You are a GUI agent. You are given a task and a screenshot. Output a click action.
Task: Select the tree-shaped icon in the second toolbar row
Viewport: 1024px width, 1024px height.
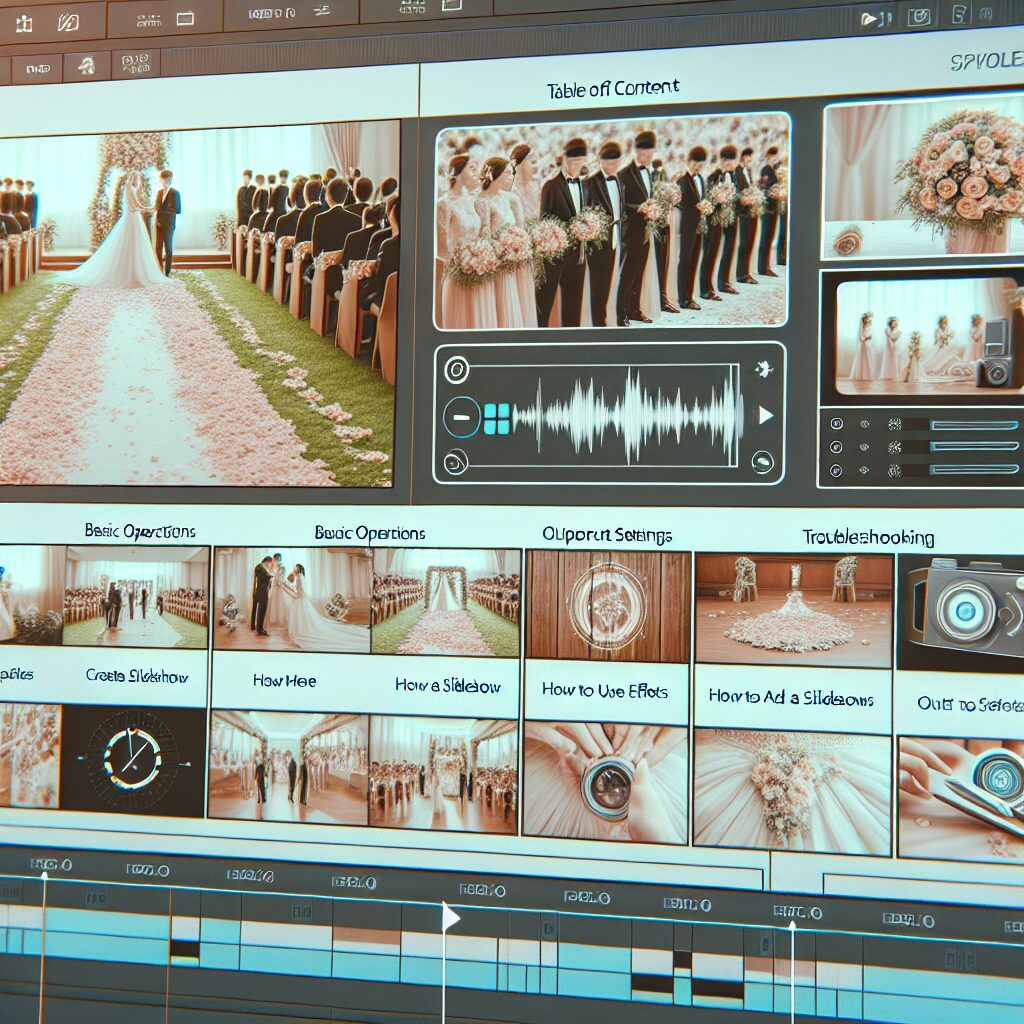(x=86, y=65)
